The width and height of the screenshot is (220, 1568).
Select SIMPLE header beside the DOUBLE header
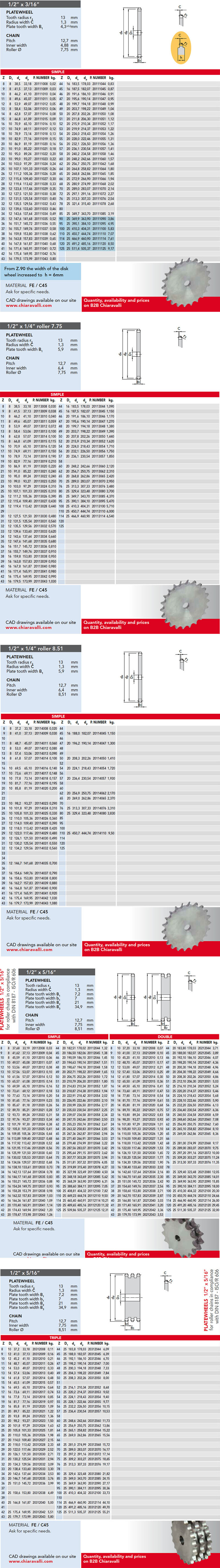54,1037
